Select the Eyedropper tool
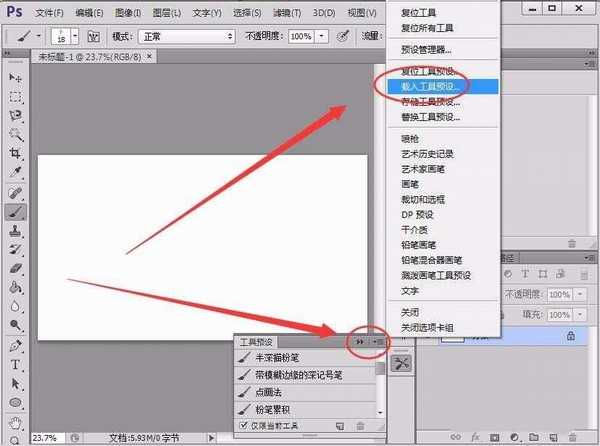Image resolution: width=600 pixels, height=446 pixels. (x=16, y=173)
